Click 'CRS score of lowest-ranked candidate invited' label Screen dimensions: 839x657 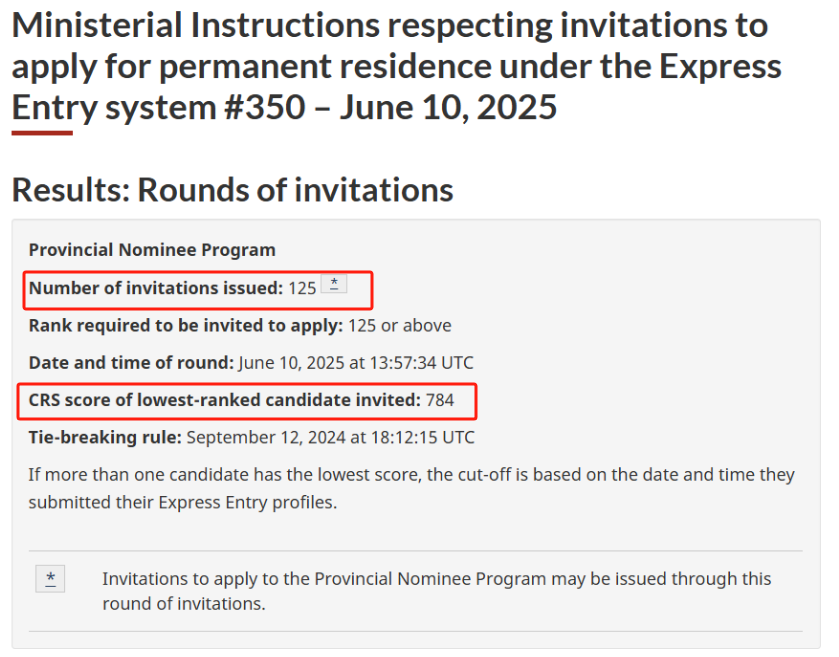pos(225,400)
